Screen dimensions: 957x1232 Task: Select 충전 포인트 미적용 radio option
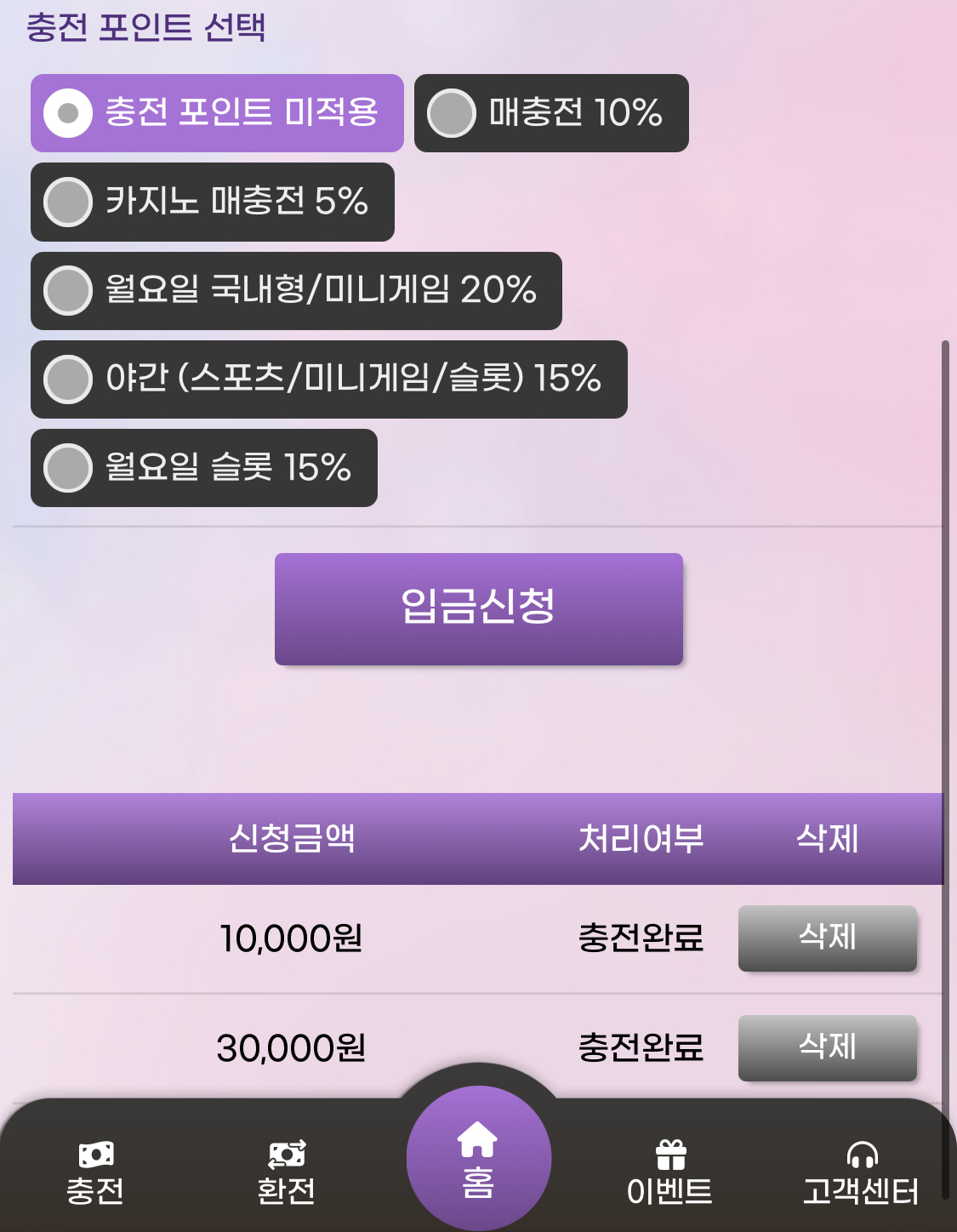click(217, 113)
